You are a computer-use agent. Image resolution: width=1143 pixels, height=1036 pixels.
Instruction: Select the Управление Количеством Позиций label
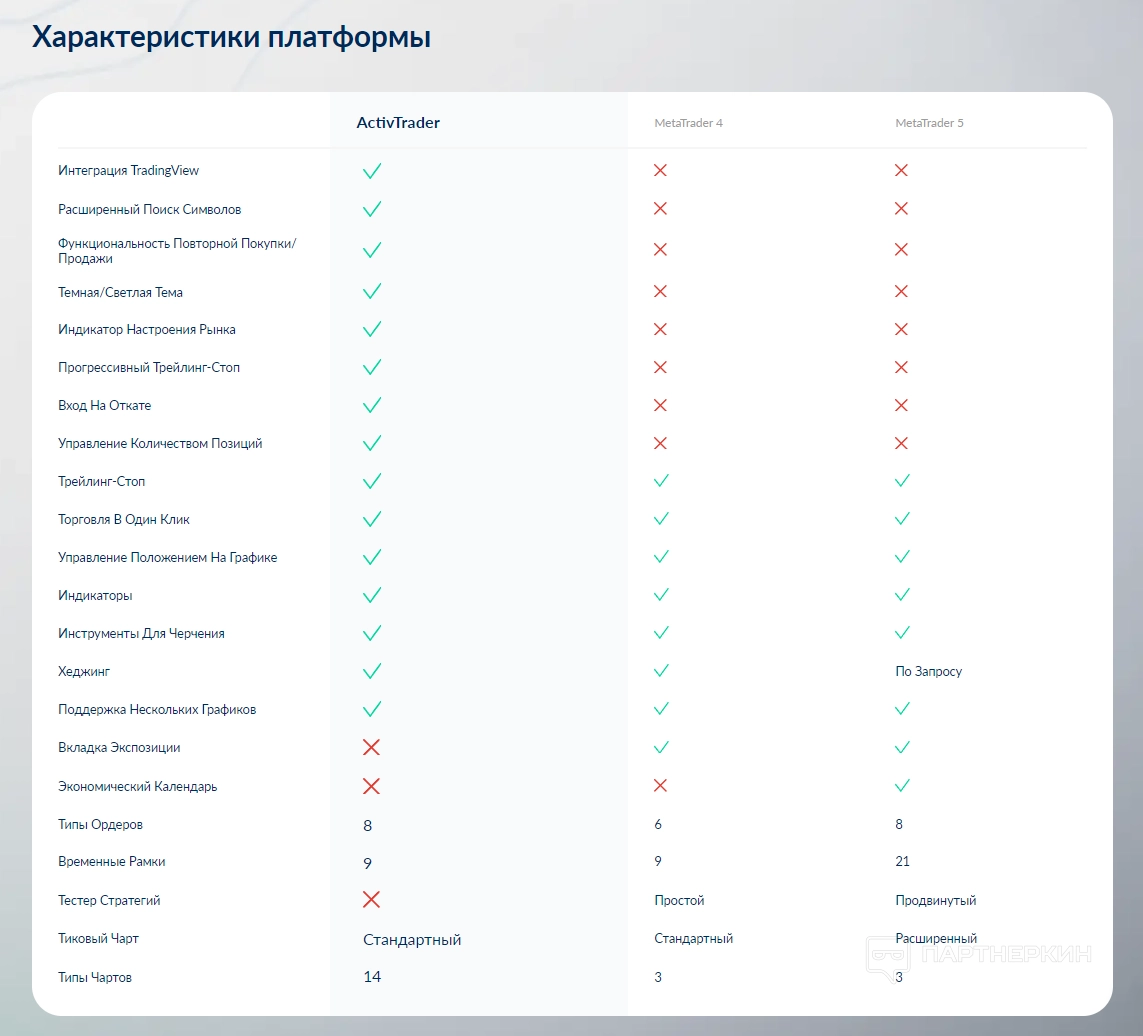click(x=160, y=443)
